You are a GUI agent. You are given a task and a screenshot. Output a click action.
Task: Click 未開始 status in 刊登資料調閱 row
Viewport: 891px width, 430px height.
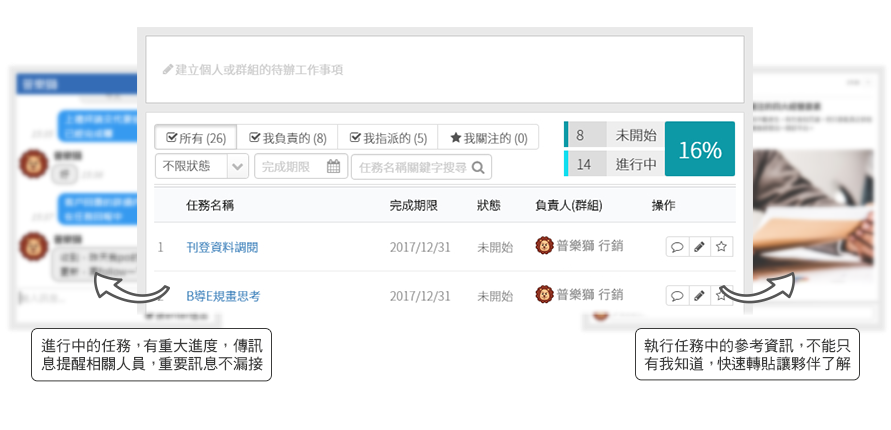[x=495, y=248]
